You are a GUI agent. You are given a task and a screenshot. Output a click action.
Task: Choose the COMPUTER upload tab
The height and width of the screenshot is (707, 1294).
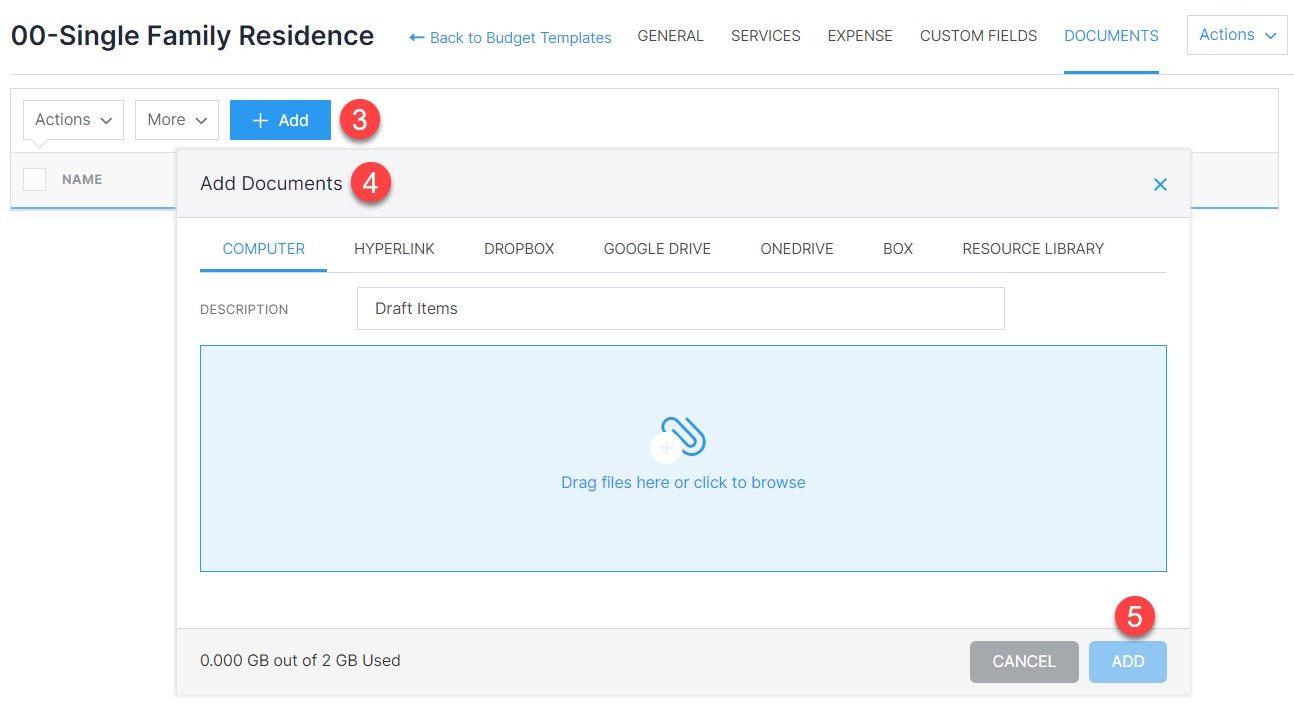pyautogui.click(x=264, y=249)
